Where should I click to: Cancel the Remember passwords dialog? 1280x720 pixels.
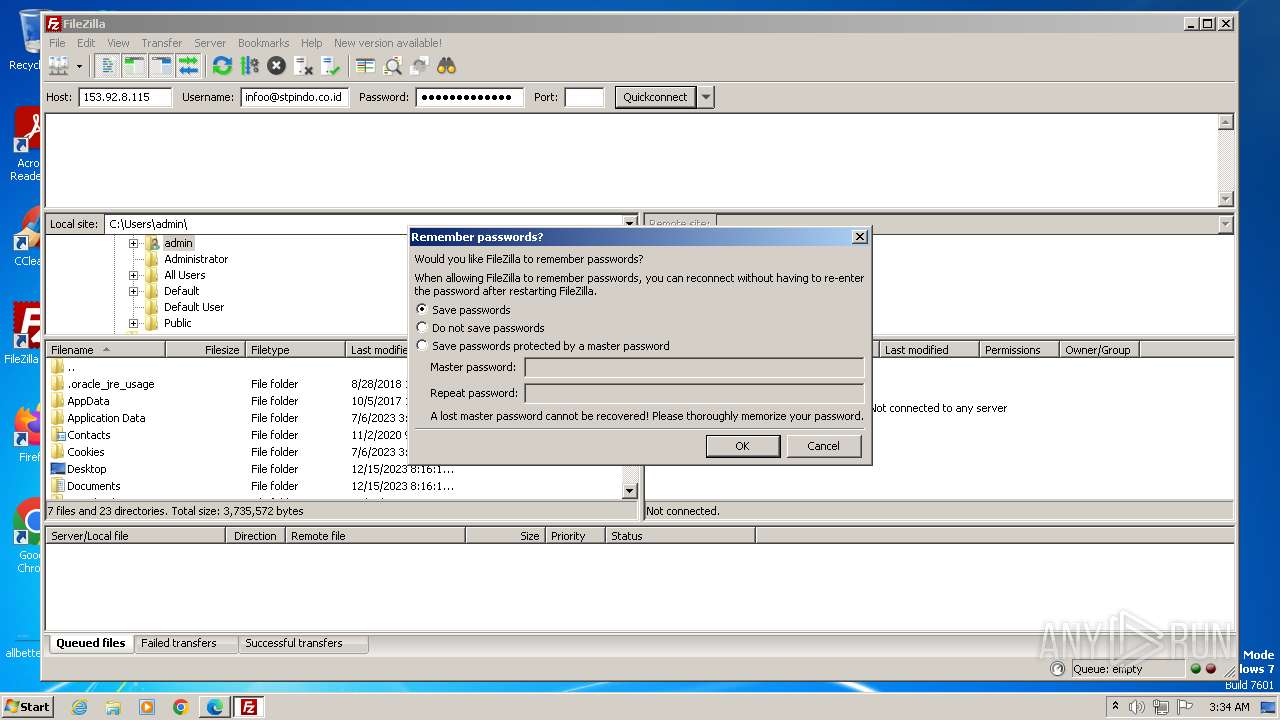click(824, 446)
